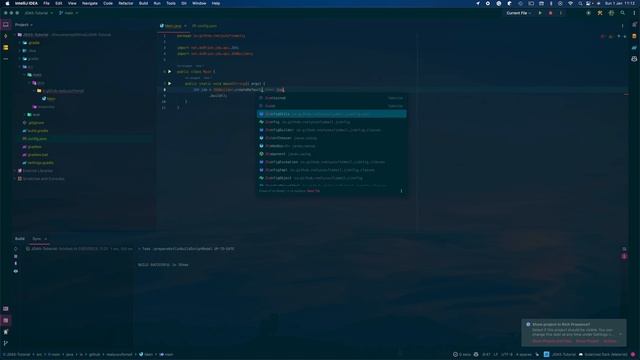The width and height of the screenshot is (640, 360).
Task: Open the Project tool window icon
Action: [x=6, y=25]
